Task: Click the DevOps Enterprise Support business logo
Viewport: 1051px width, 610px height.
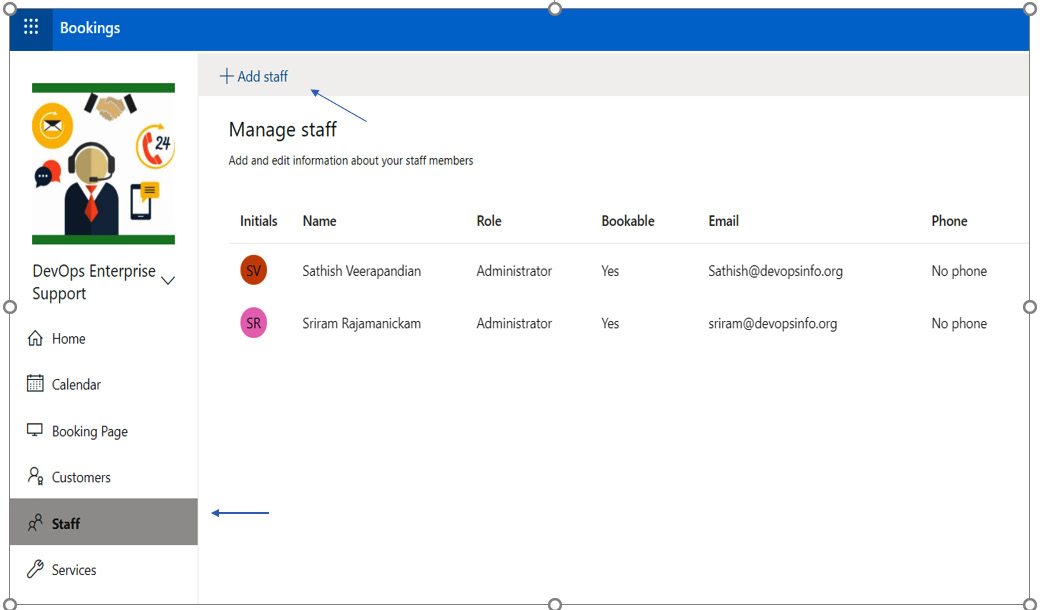Action: tap(103, 164)
